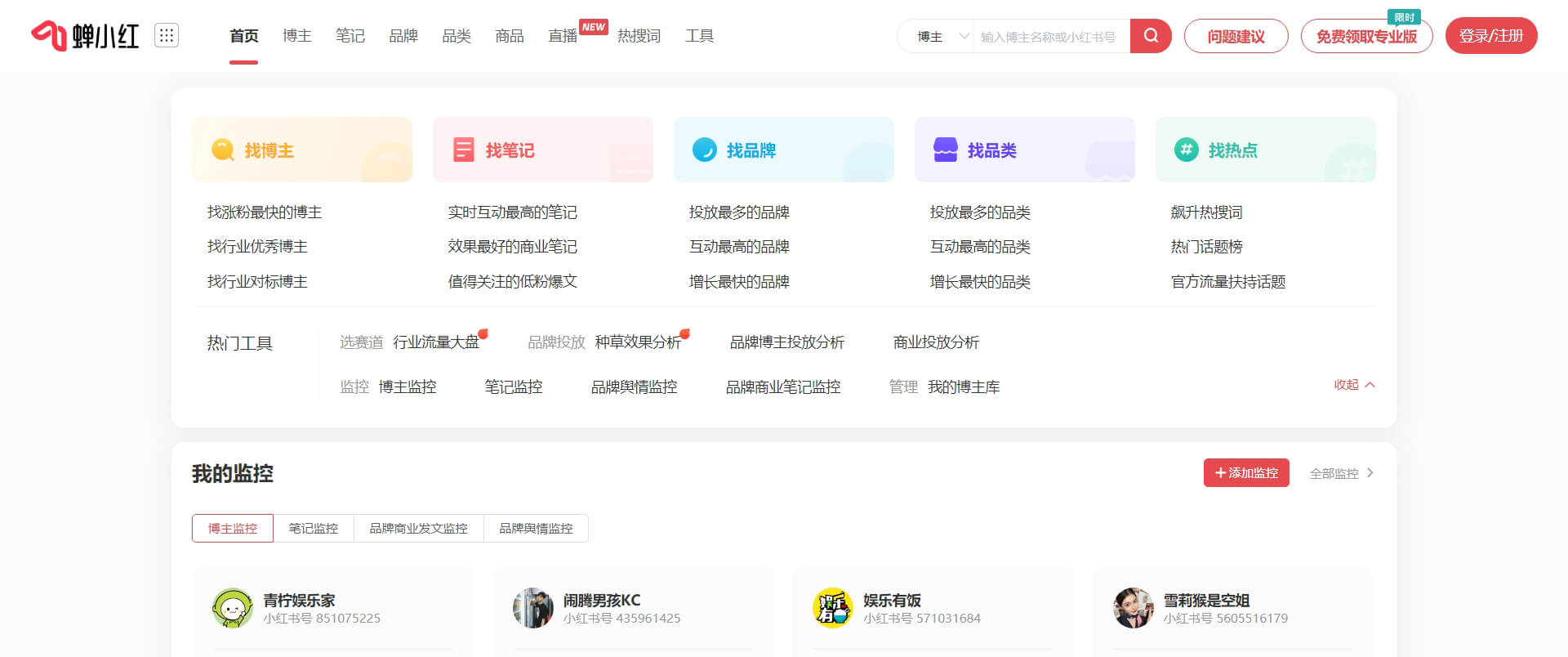The height and width of the screenshot is (657, 1568).
Task: Click 问题建议 button
Action: point(1236,36)
